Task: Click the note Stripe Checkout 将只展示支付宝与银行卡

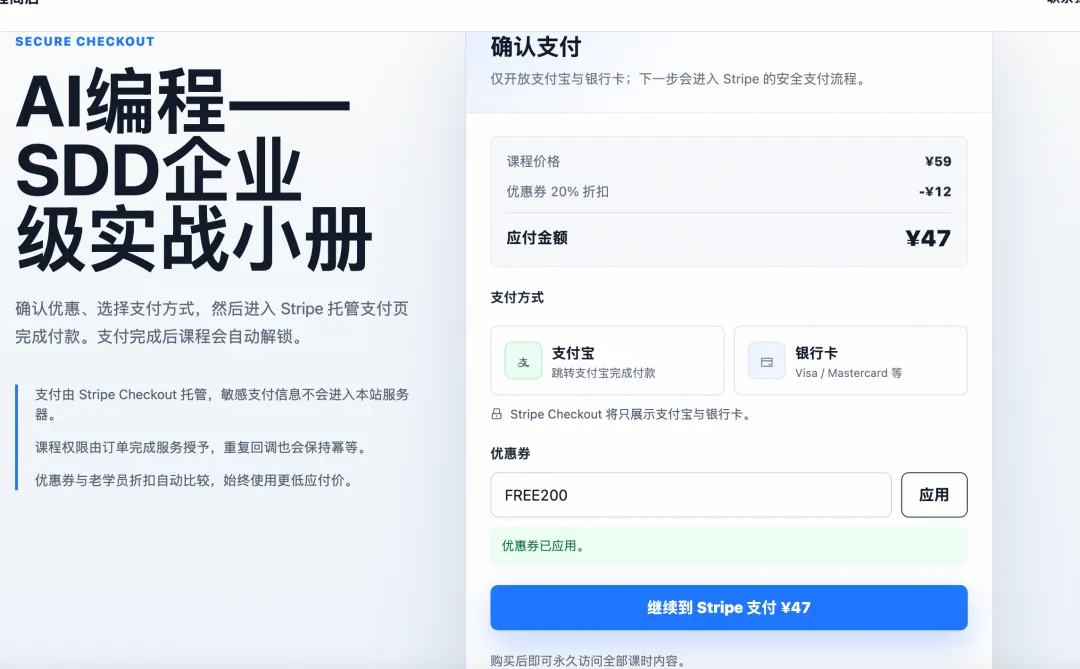Action: pos(630,414)
